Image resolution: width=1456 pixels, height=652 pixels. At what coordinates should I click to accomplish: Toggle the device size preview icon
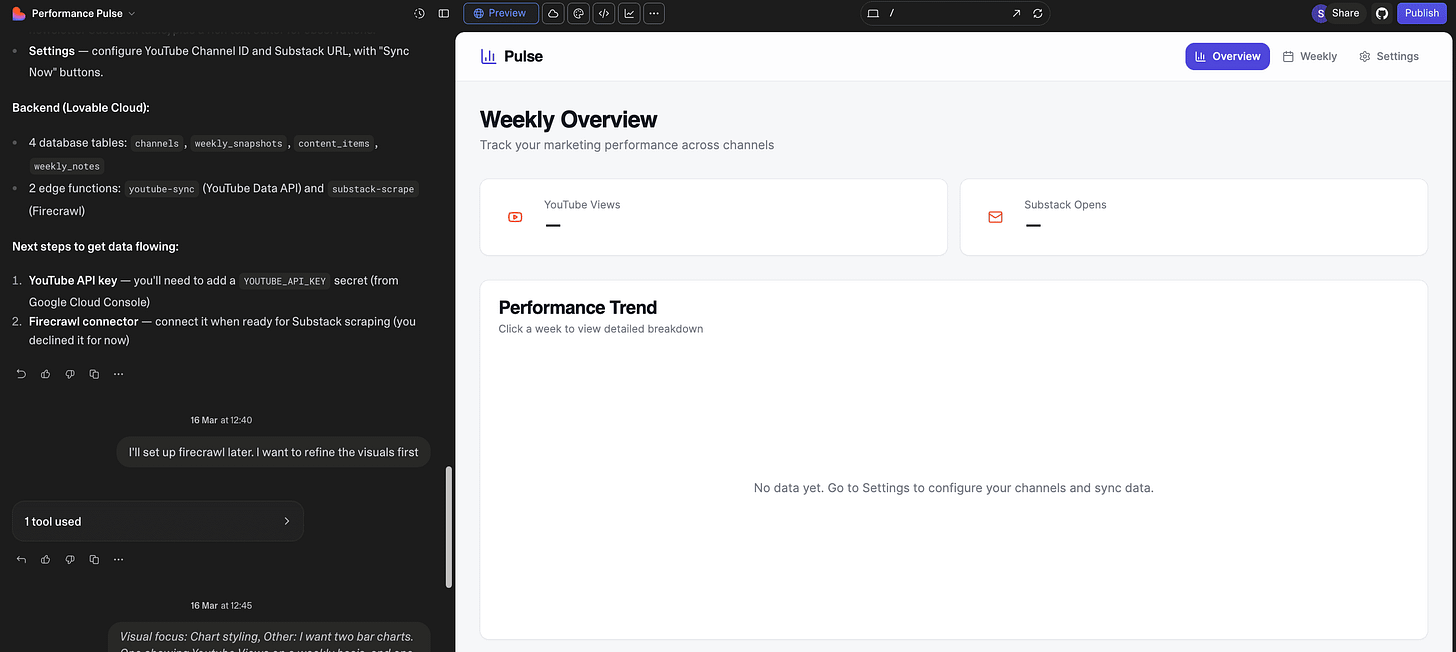[873, 13]
